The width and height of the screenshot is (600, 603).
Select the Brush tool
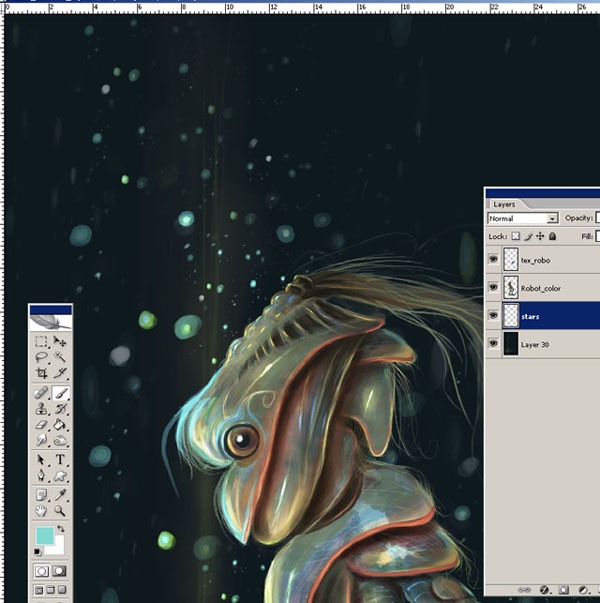tap(60, 393)
